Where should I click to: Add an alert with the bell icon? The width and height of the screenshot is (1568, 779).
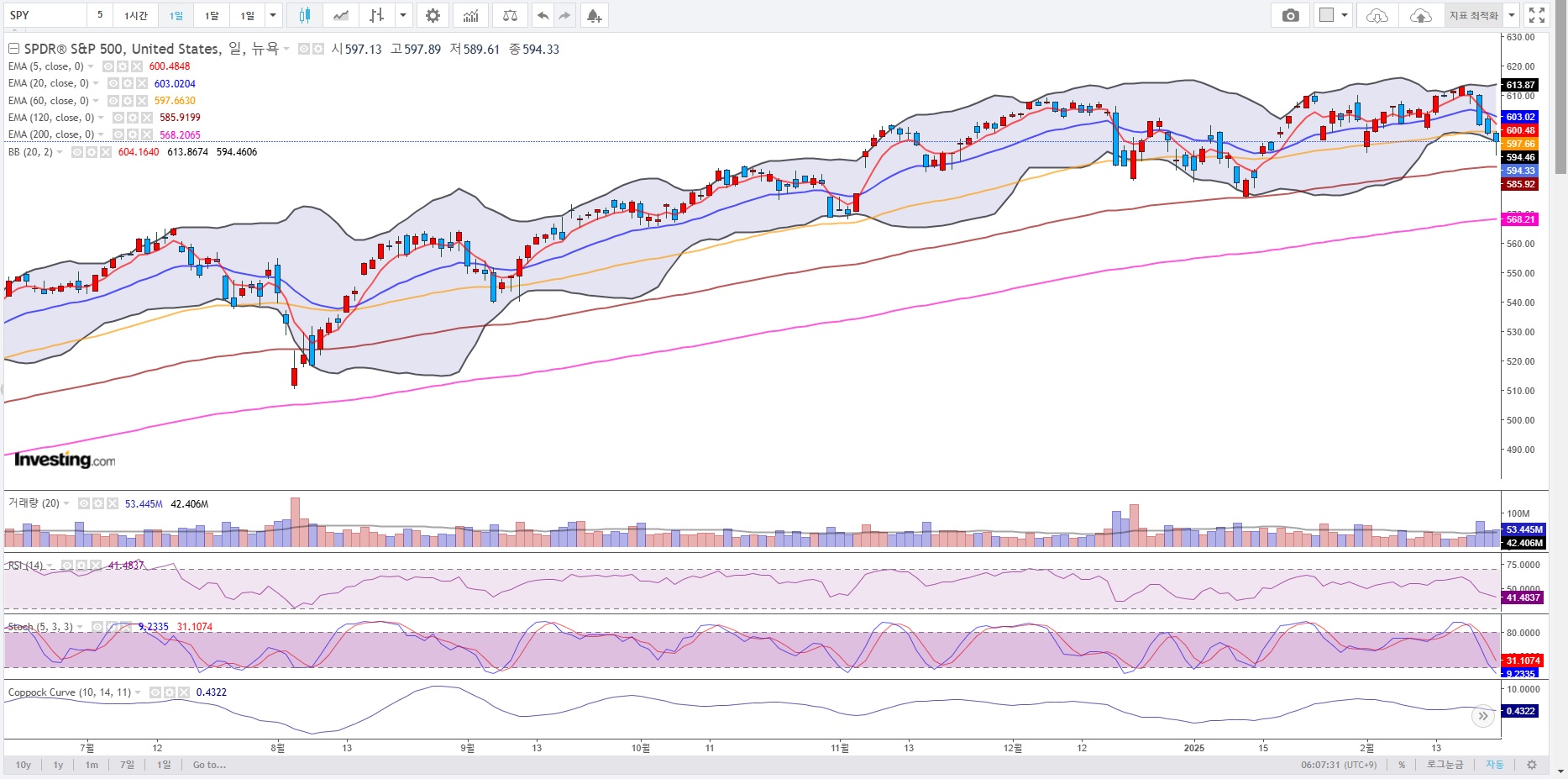click(x=594, y=15)
